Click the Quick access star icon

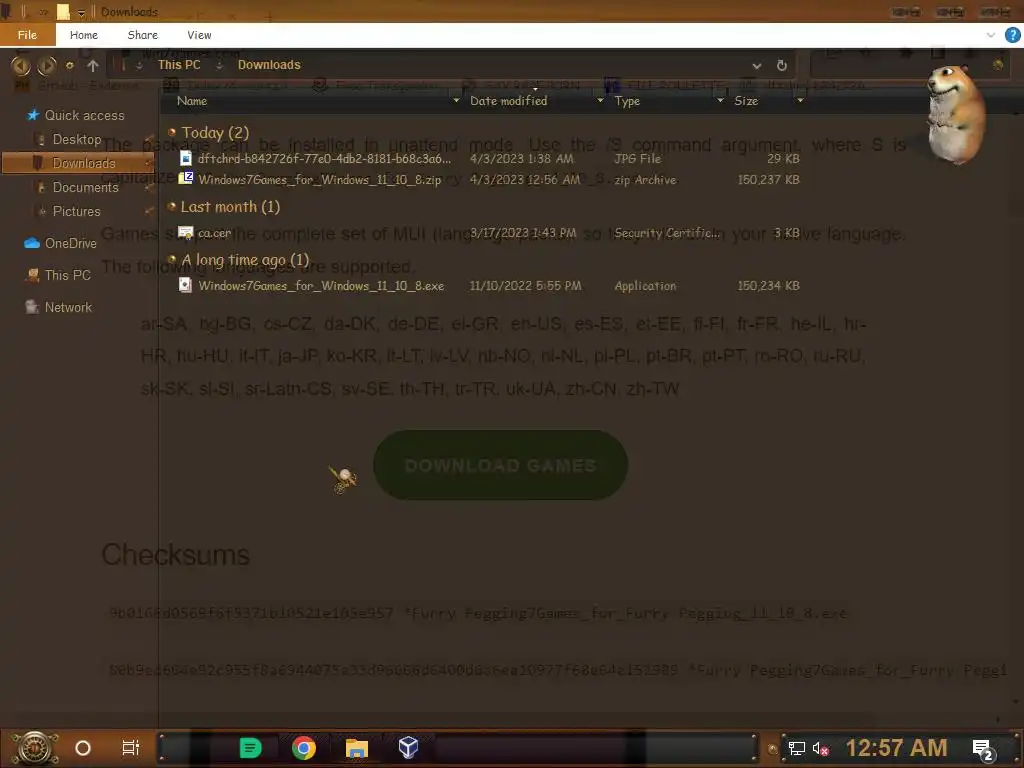33,115
